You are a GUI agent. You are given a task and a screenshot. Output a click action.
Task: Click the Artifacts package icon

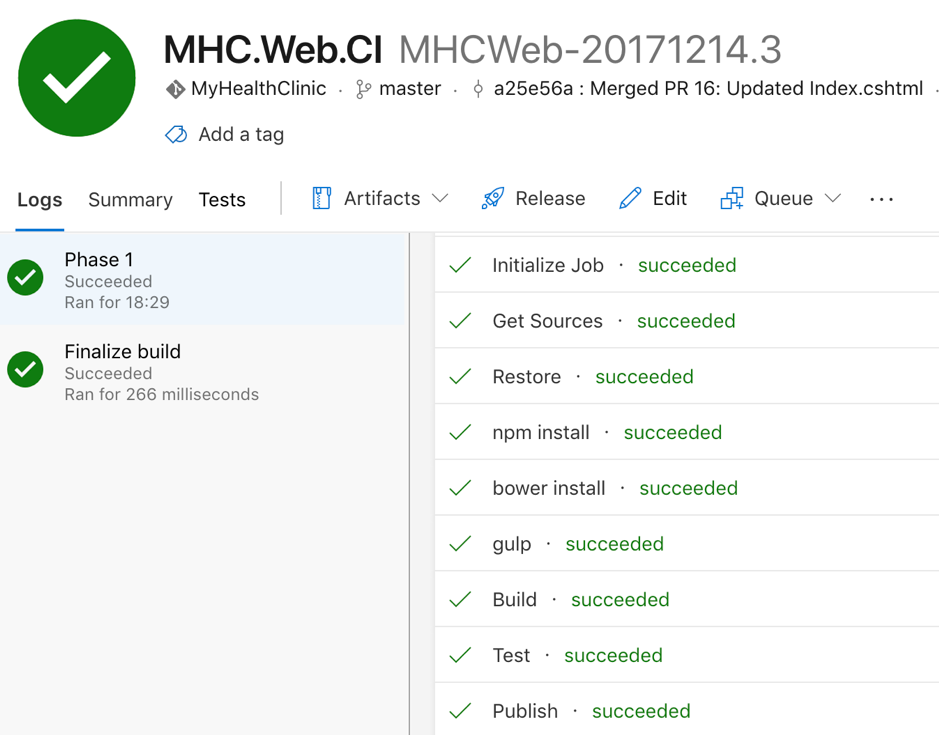point(321,199)
